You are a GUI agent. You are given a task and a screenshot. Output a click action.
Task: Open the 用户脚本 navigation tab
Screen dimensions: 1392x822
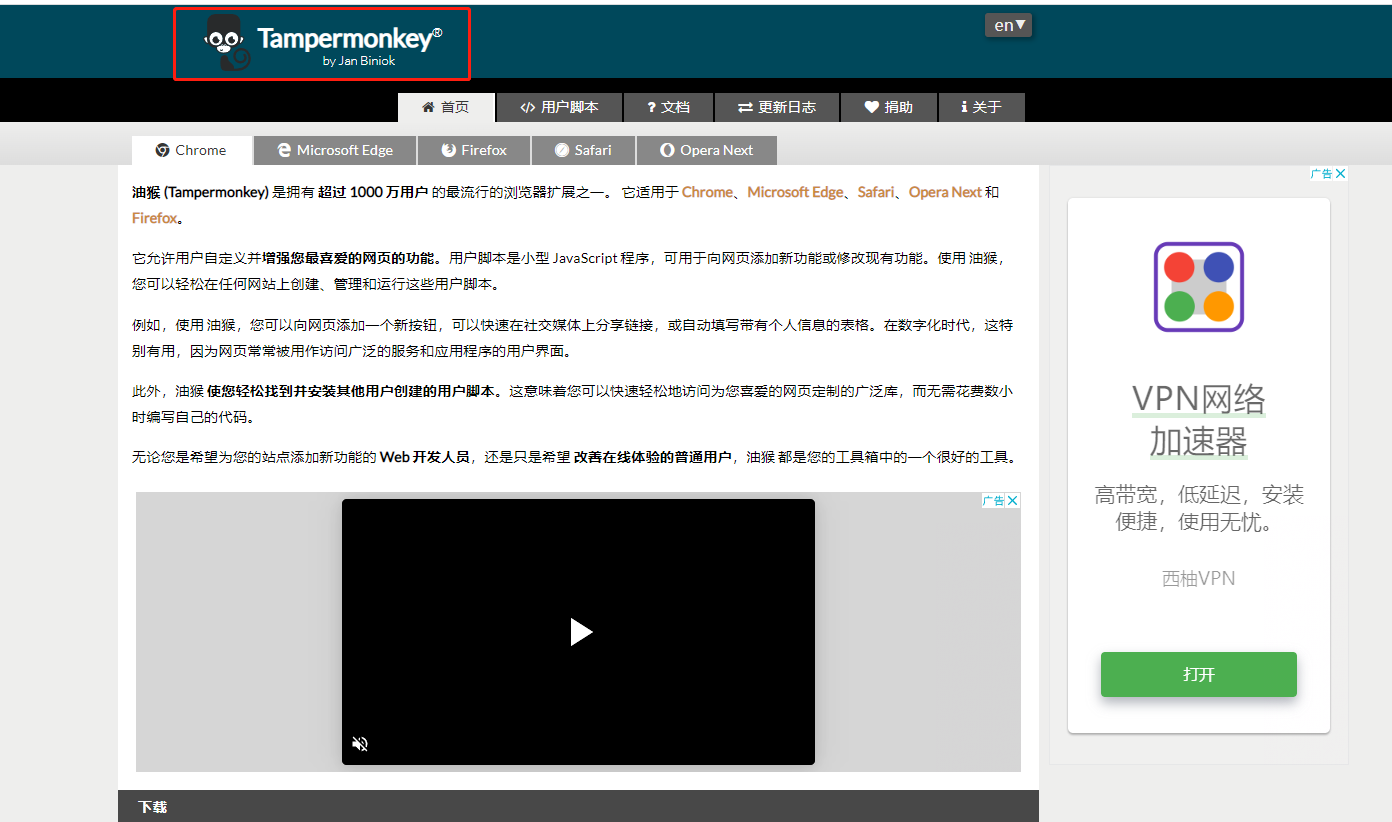point(560,107)
